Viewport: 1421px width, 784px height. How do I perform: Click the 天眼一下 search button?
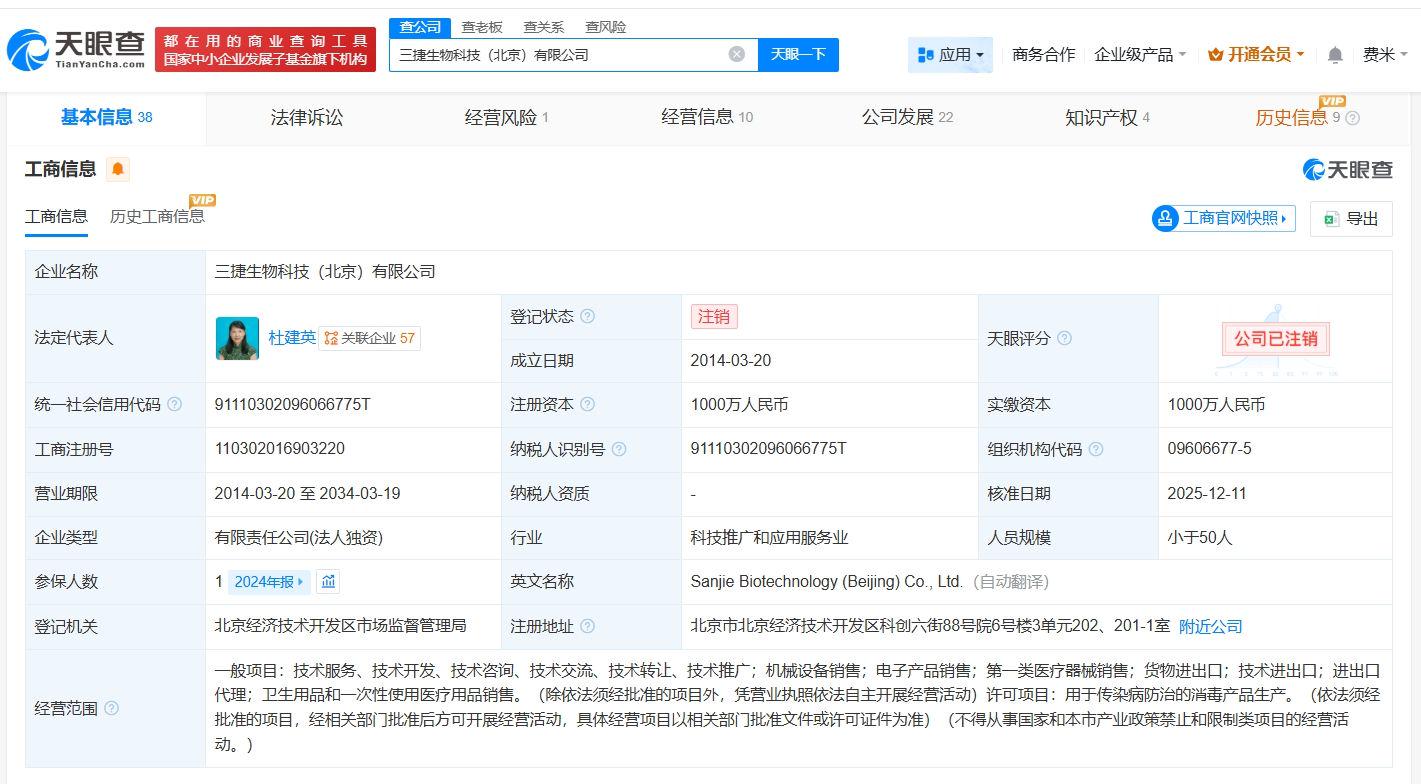(798, 54)
